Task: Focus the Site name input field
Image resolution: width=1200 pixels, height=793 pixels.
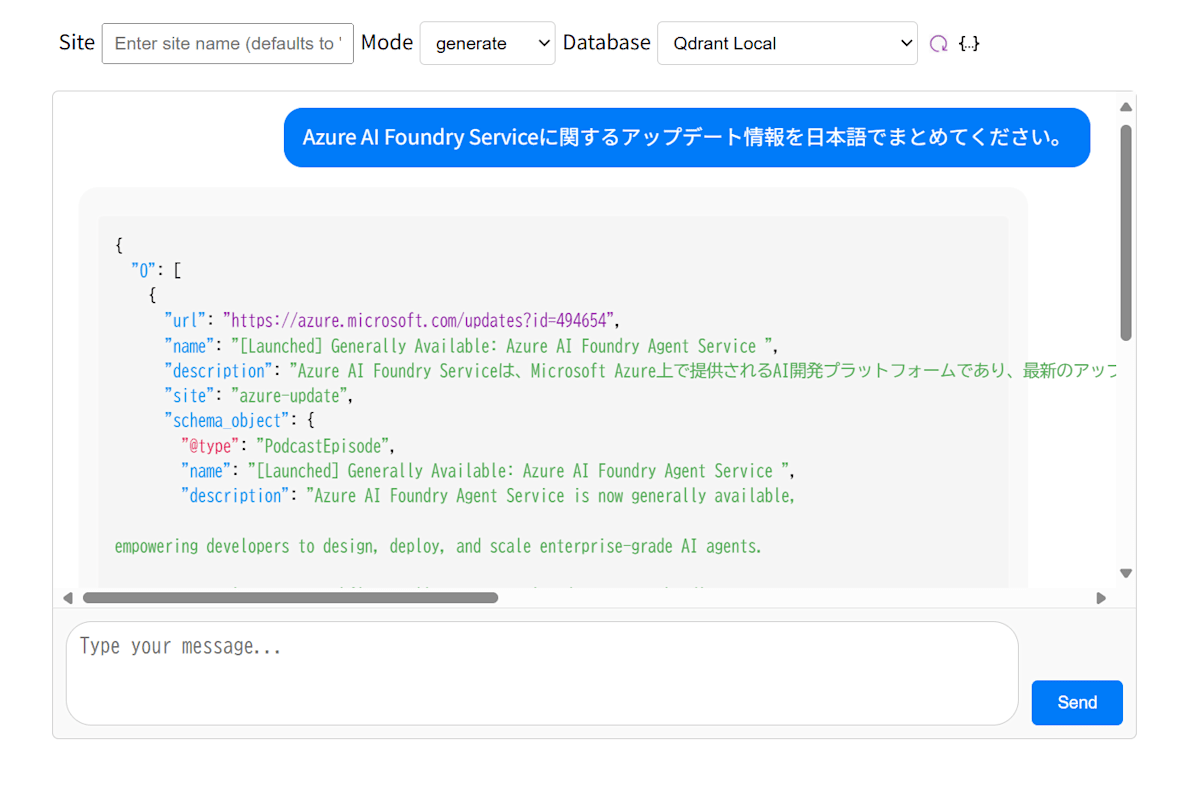Action: 228,43
